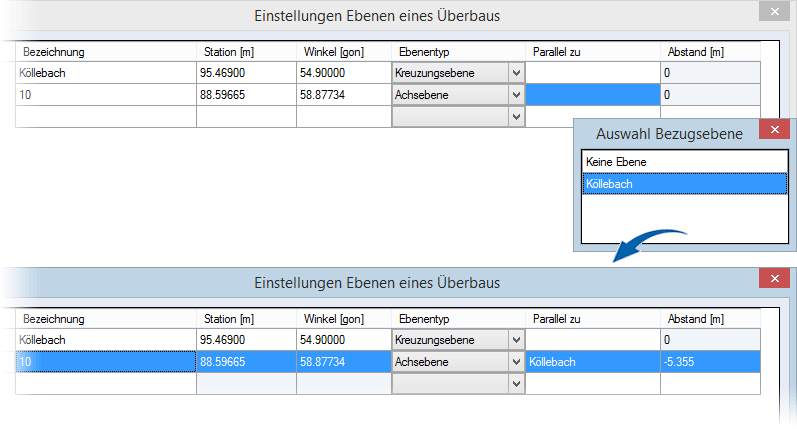Select highlighted '10' cell in lower table

[x=106, y=361]
